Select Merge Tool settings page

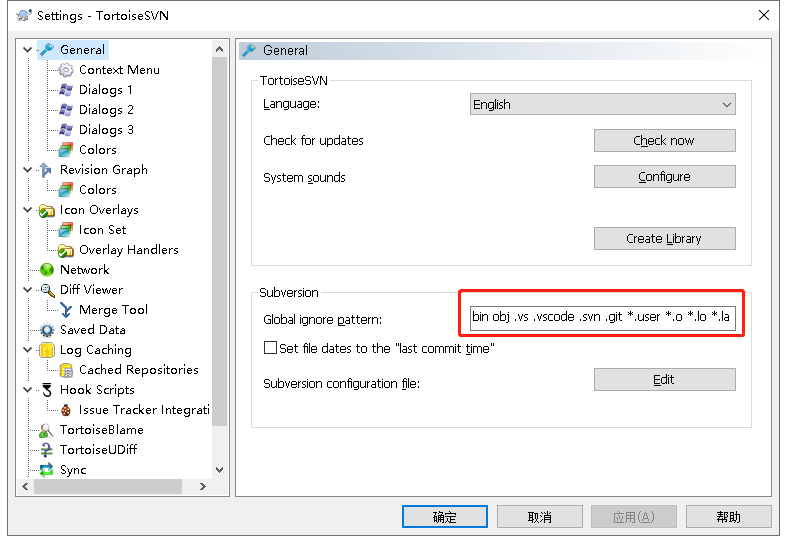click(113, 310)
